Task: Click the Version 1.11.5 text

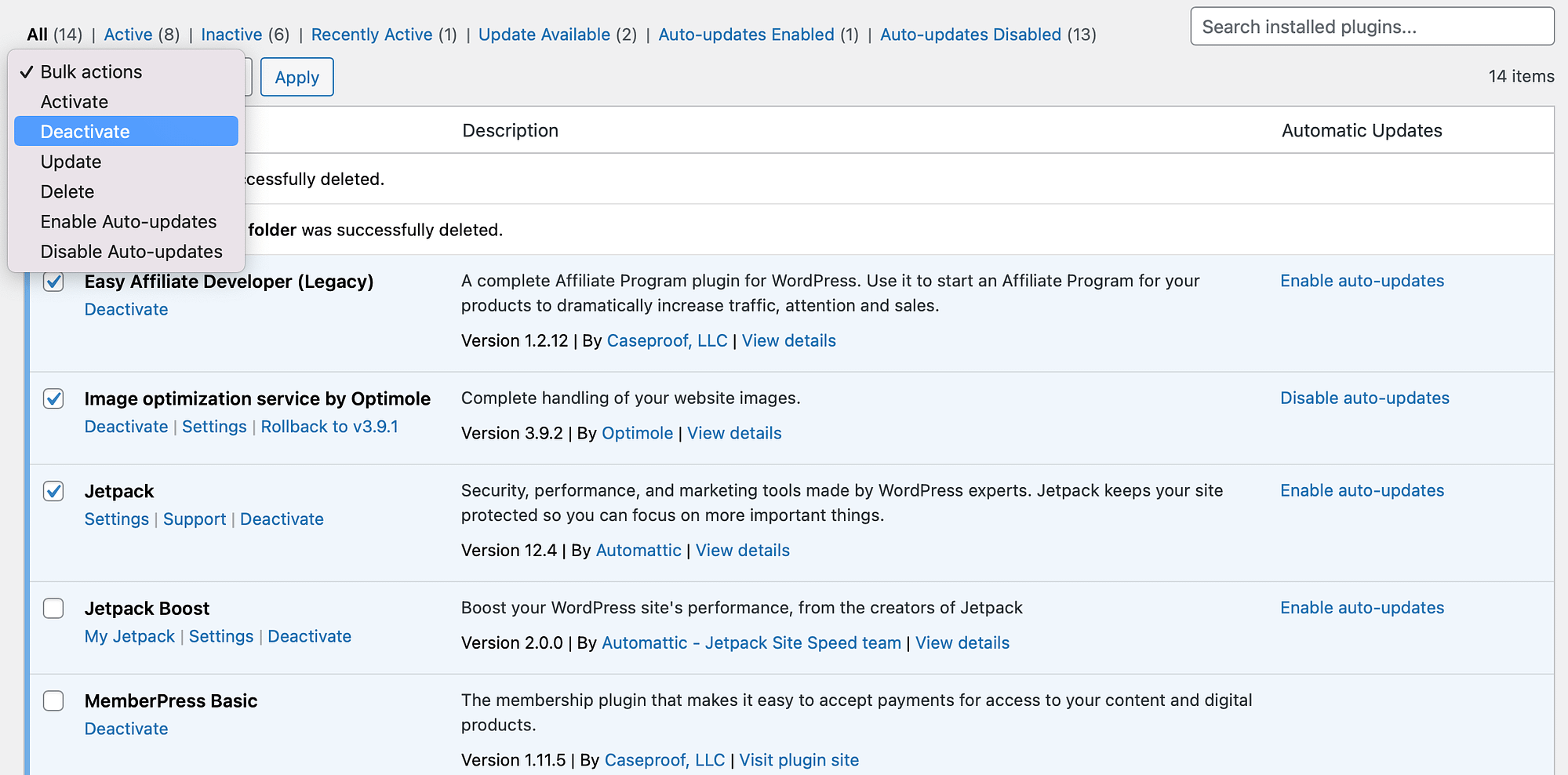Action: coord(514,760)
